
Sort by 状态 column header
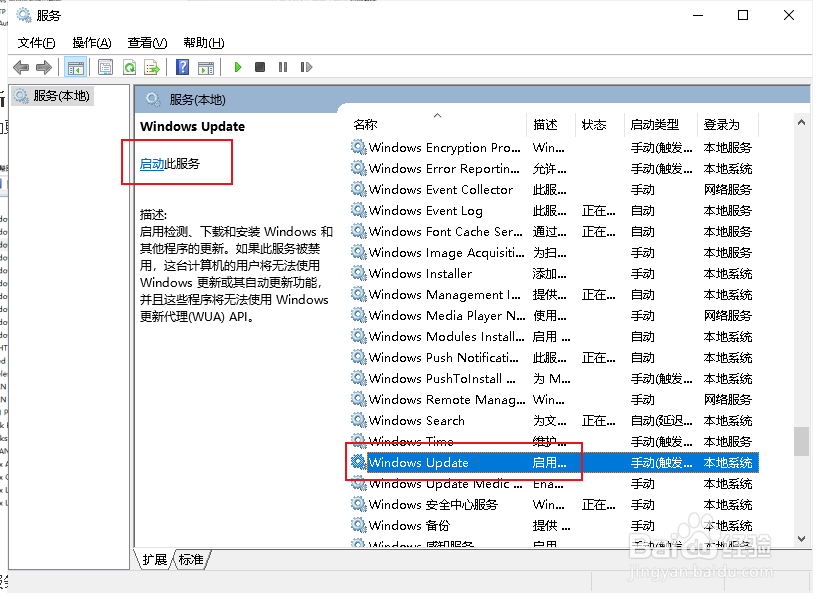(600, 124)
